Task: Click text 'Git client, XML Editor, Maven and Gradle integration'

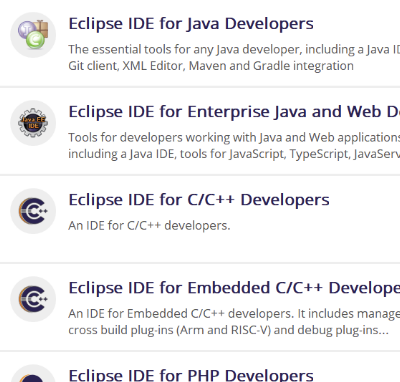Action: pos(211,66)
